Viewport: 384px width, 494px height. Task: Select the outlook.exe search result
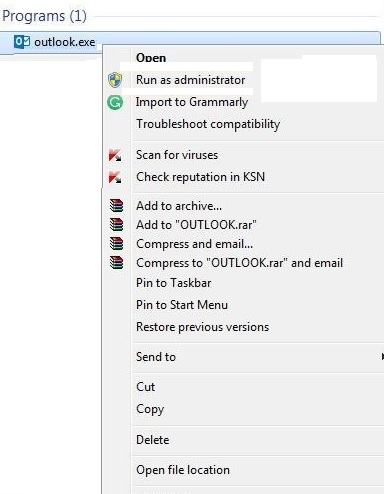click(190, 42)
